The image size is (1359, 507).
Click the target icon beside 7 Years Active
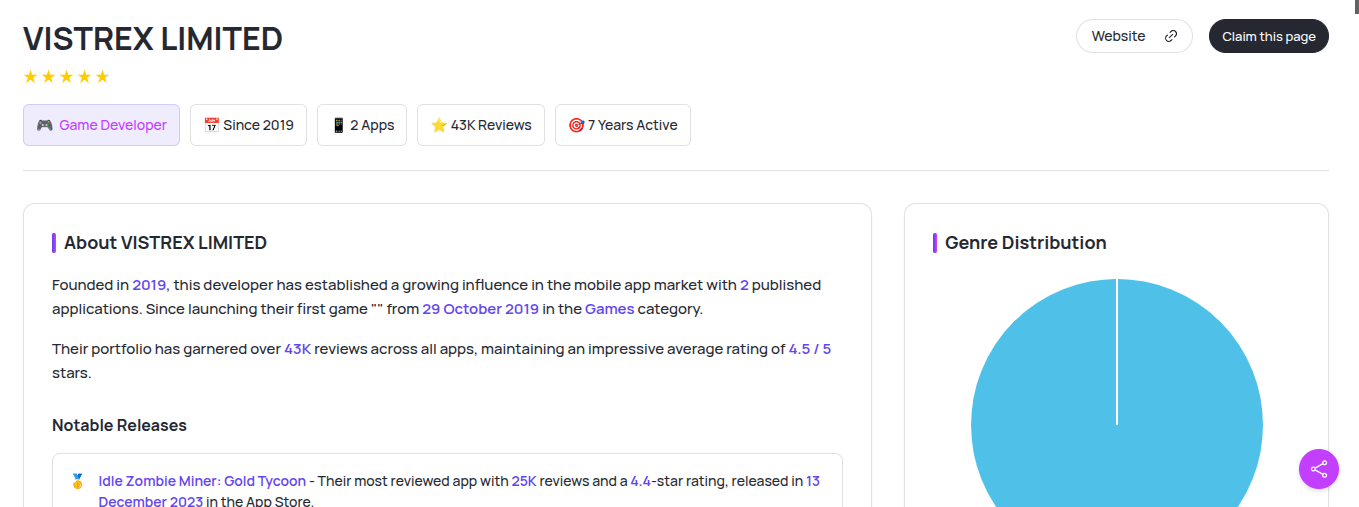pos(576,125)
